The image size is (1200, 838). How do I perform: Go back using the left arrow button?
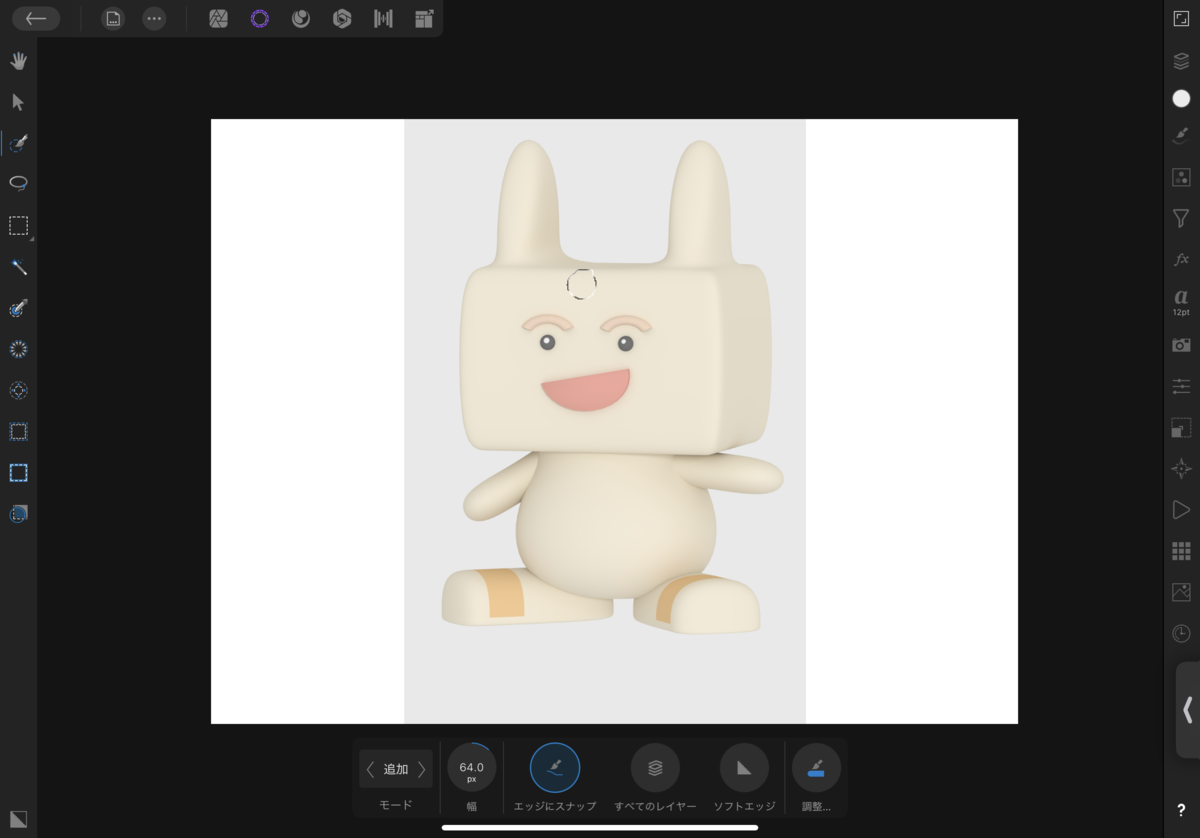36,18
